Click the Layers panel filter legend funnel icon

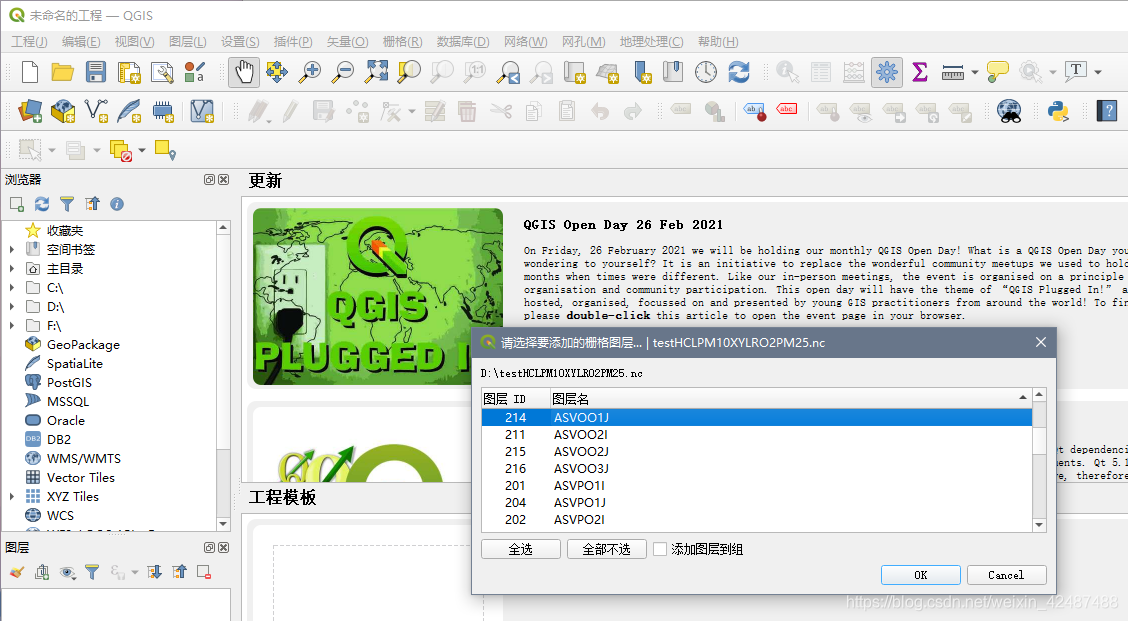(92, 572)
